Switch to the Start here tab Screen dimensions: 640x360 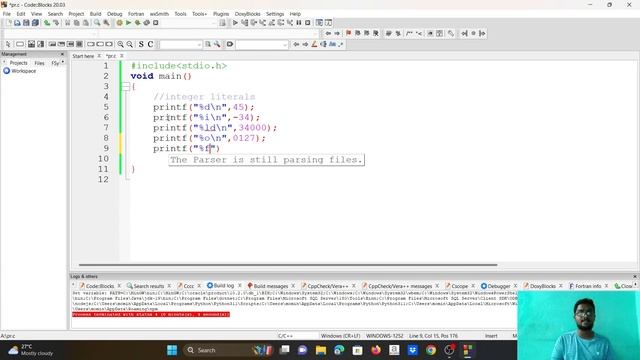coord(83,56)
